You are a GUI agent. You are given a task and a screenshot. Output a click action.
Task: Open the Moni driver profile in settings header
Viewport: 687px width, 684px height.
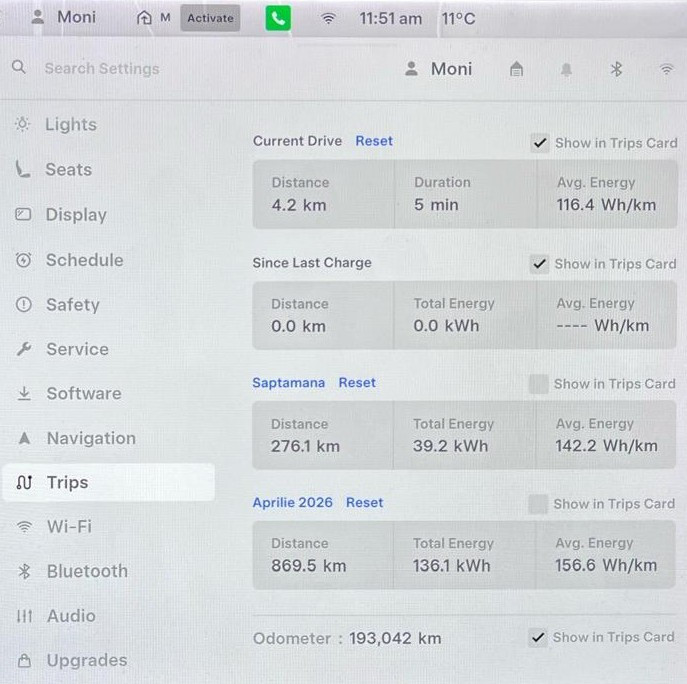[439, 69]
